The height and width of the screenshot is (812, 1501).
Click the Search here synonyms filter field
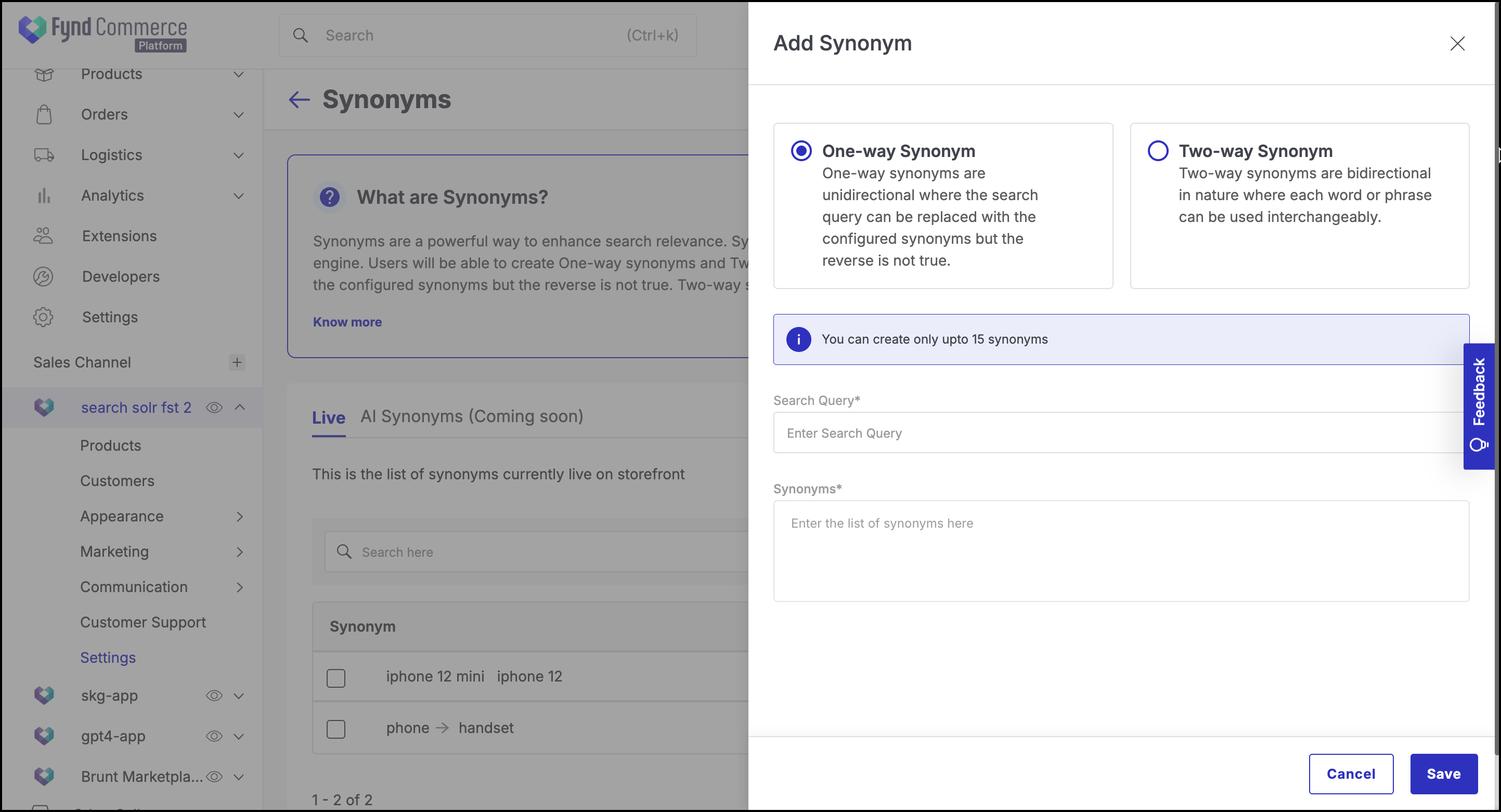[x=536, y=552]
